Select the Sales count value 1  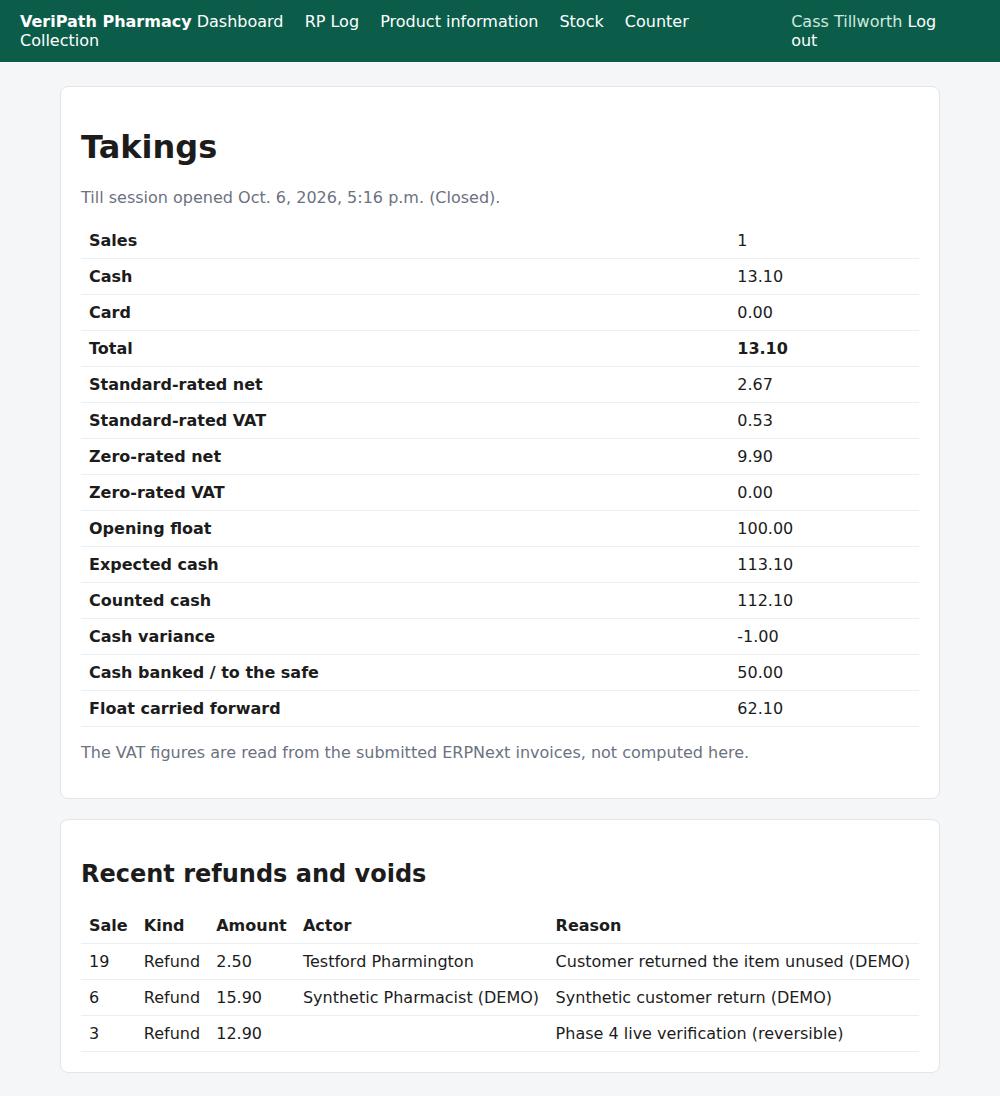pyautogui.click(x=742, y=240)
